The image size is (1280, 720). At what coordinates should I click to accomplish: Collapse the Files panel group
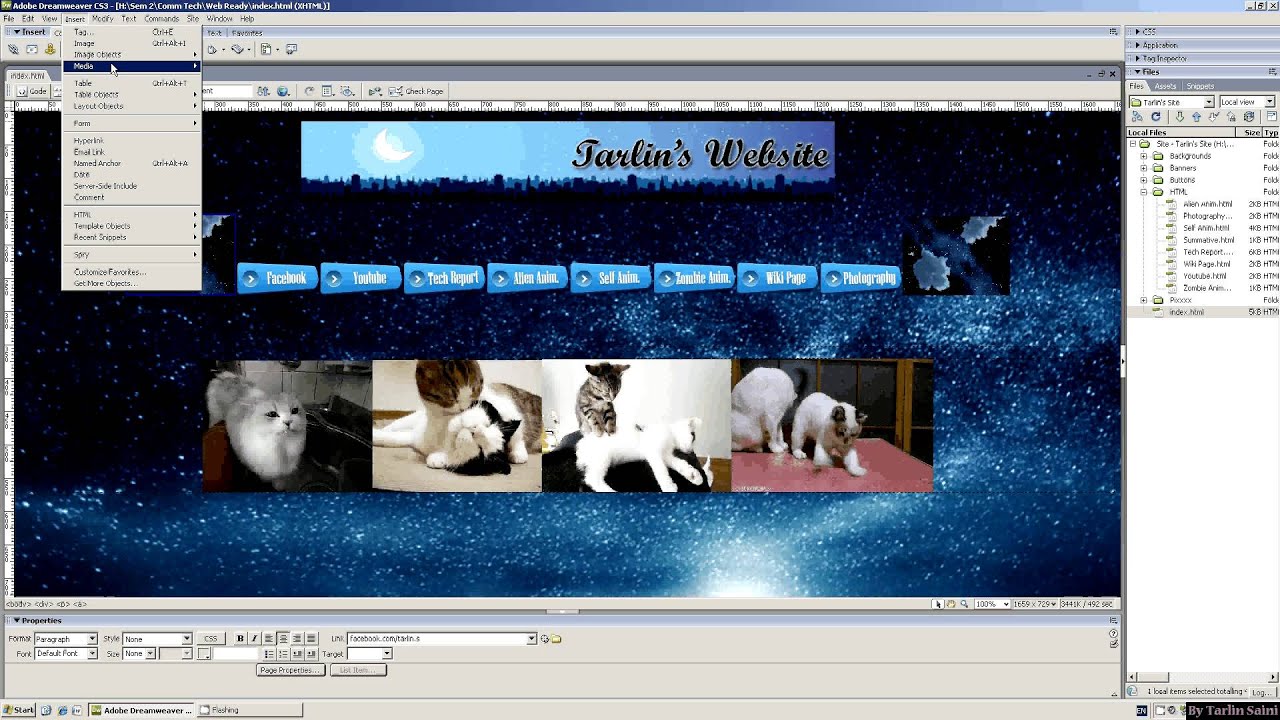(1138, 72)
